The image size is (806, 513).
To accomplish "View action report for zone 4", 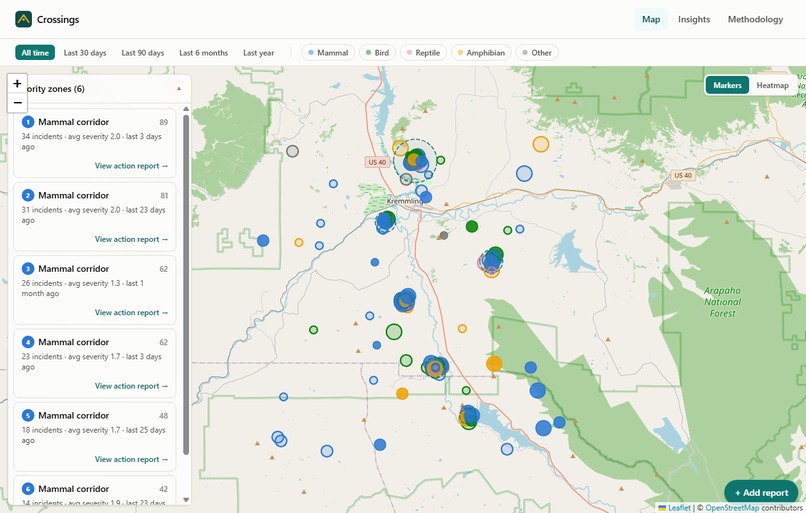I will coord(131,386).
